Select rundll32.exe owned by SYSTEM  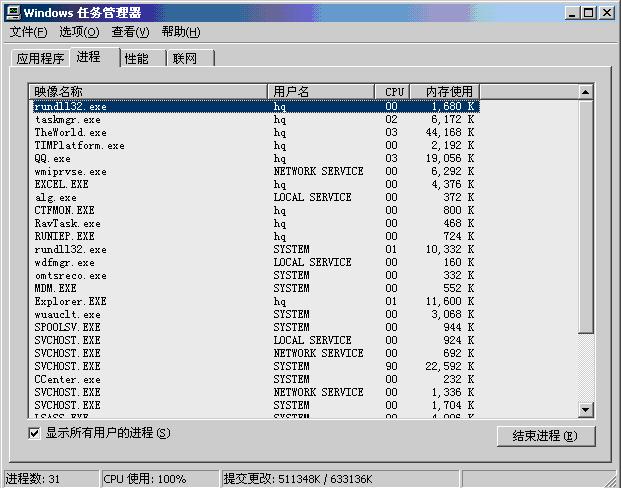pos(255,250)
